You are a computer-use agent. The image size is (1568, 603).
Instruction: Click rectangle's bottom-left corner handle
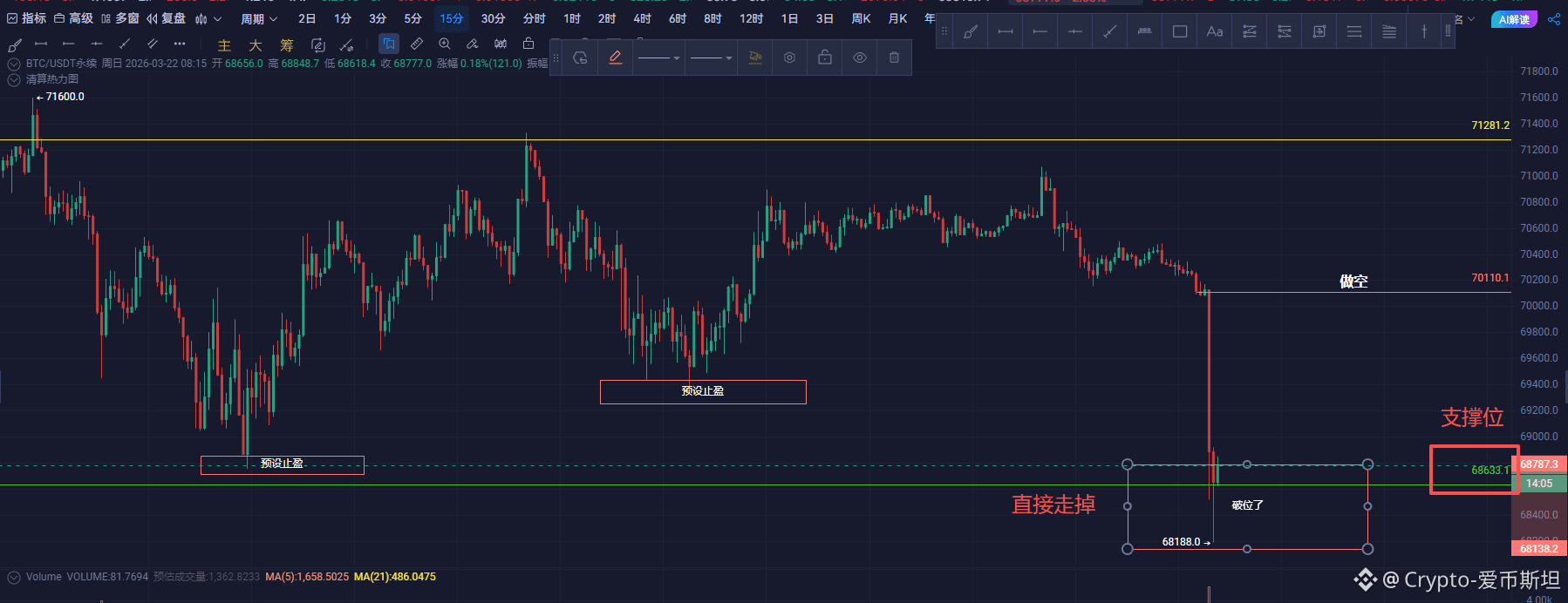point(1128,549)
